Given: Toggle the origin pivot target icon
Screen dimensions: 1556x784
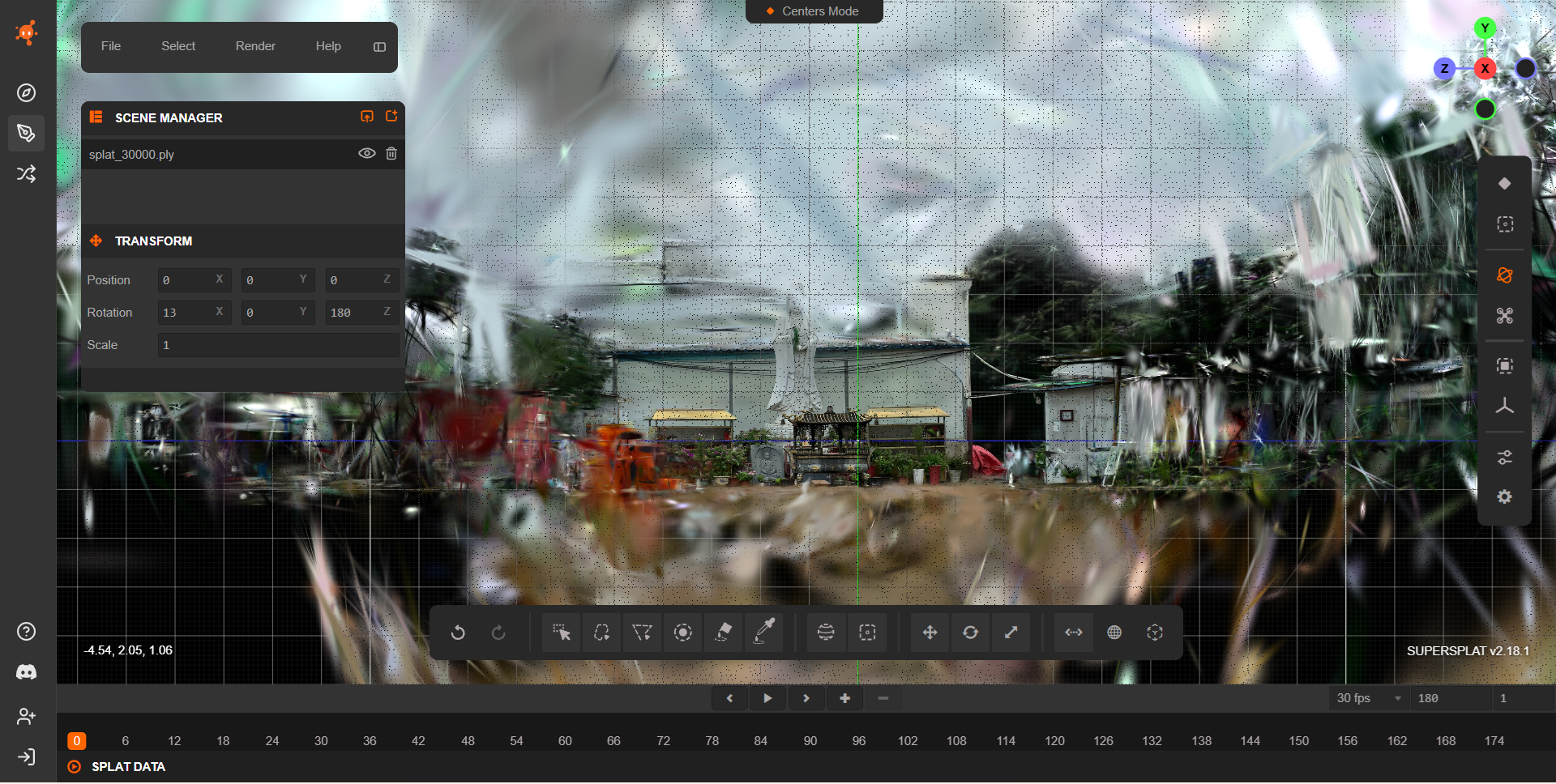Looking at the screenshot, I should [x=1155, y=633].
